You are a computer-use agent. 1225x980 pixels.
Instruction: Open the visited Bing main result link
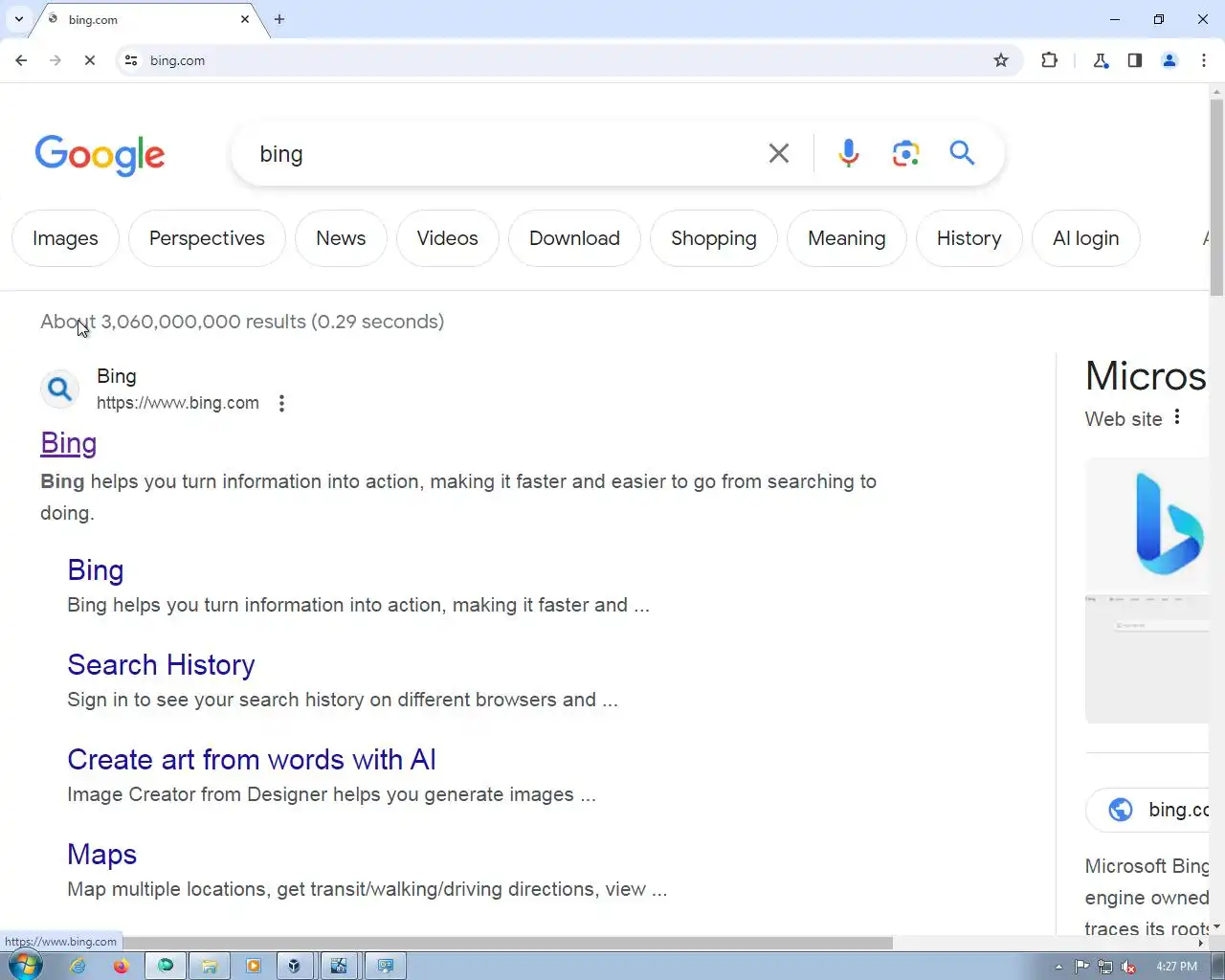[68, 443]
